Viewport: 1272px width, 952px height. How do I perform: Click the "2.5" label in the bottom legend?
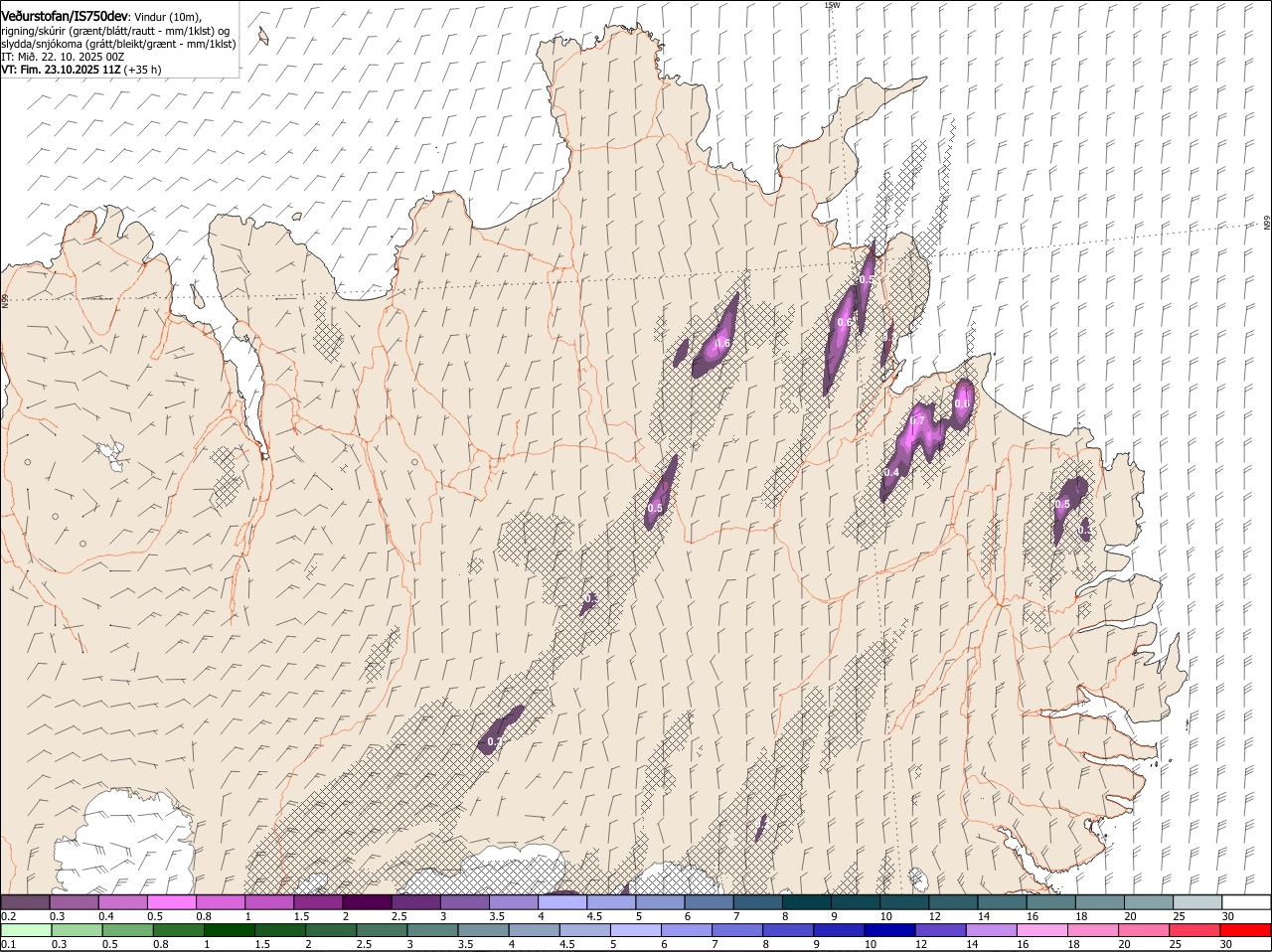[x=364, y=944]
